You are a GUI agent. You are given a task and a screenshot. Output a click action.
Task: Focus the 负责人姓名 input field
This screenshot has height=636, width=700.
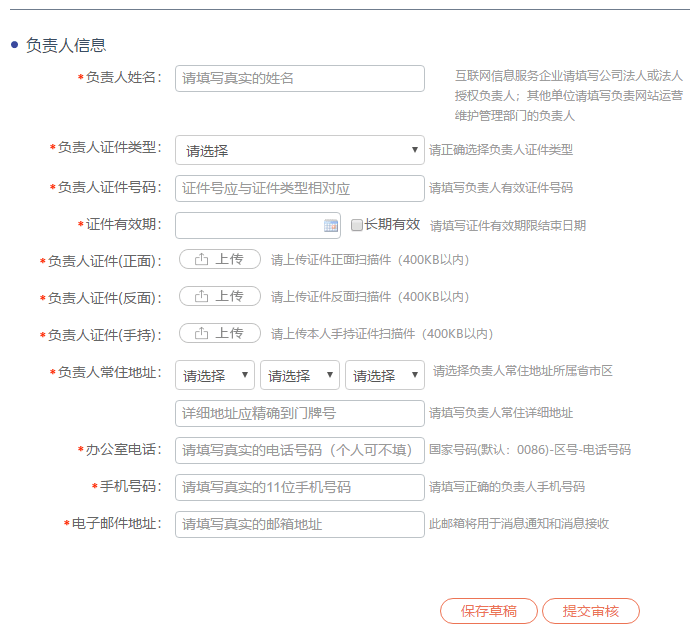(x=299, y=78)
